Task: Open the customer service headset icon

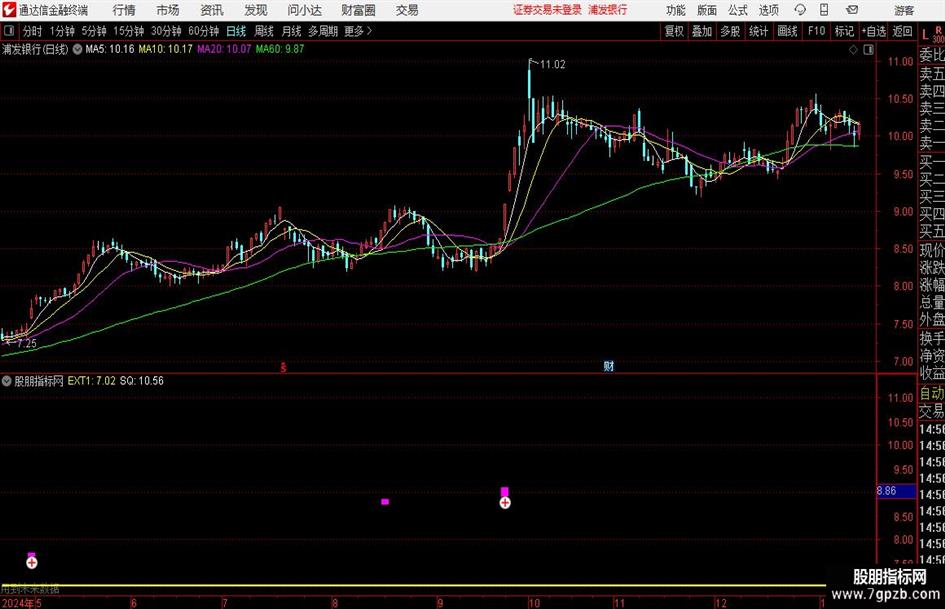Action: 800,10
